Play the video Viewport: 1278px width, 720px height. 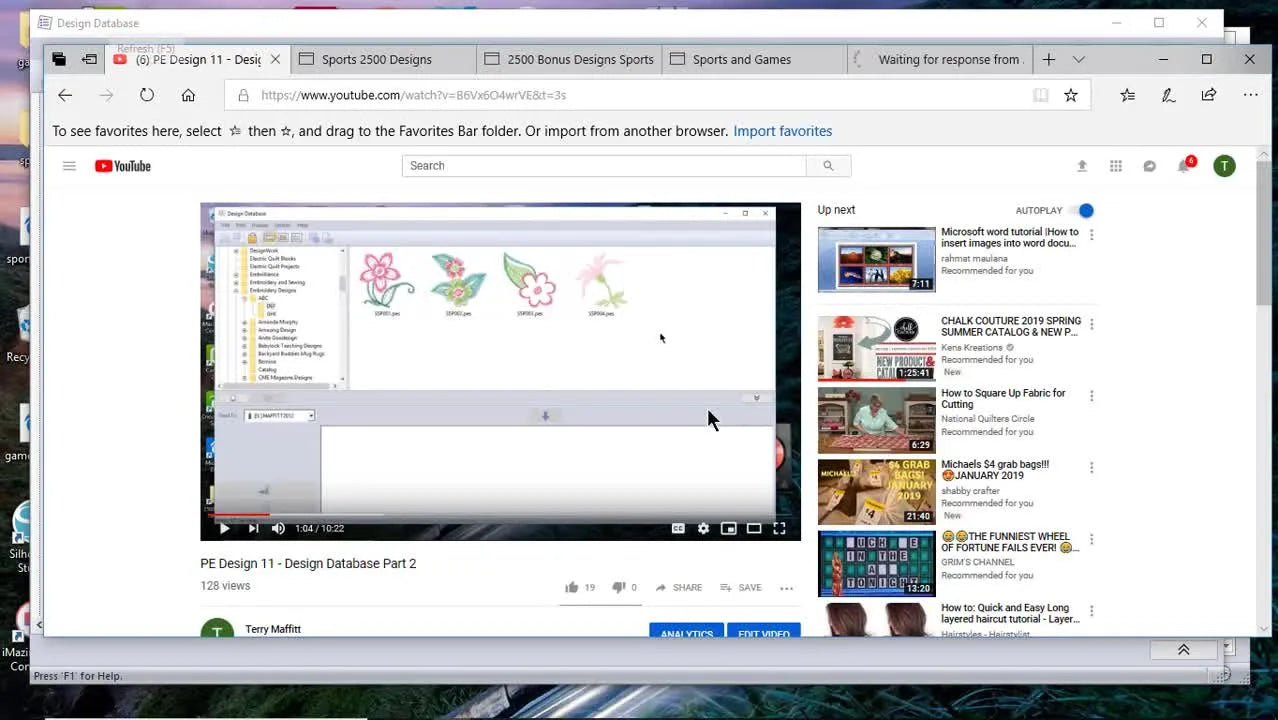[224, 528]
